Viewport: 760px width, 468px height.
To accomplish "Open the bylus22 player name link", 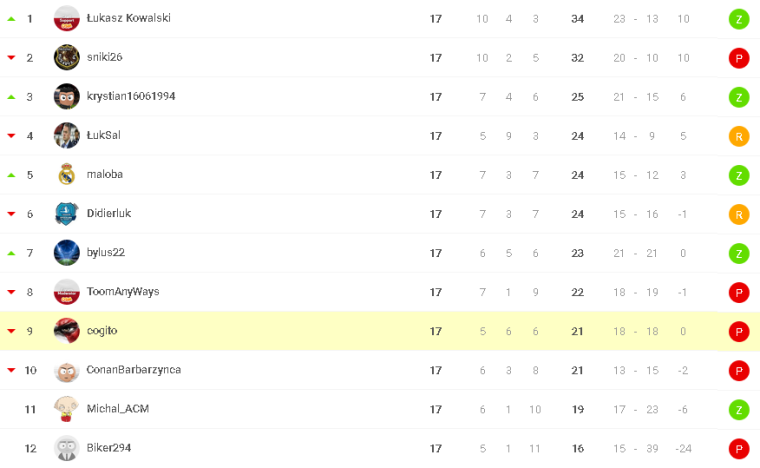I will point(105,252).
